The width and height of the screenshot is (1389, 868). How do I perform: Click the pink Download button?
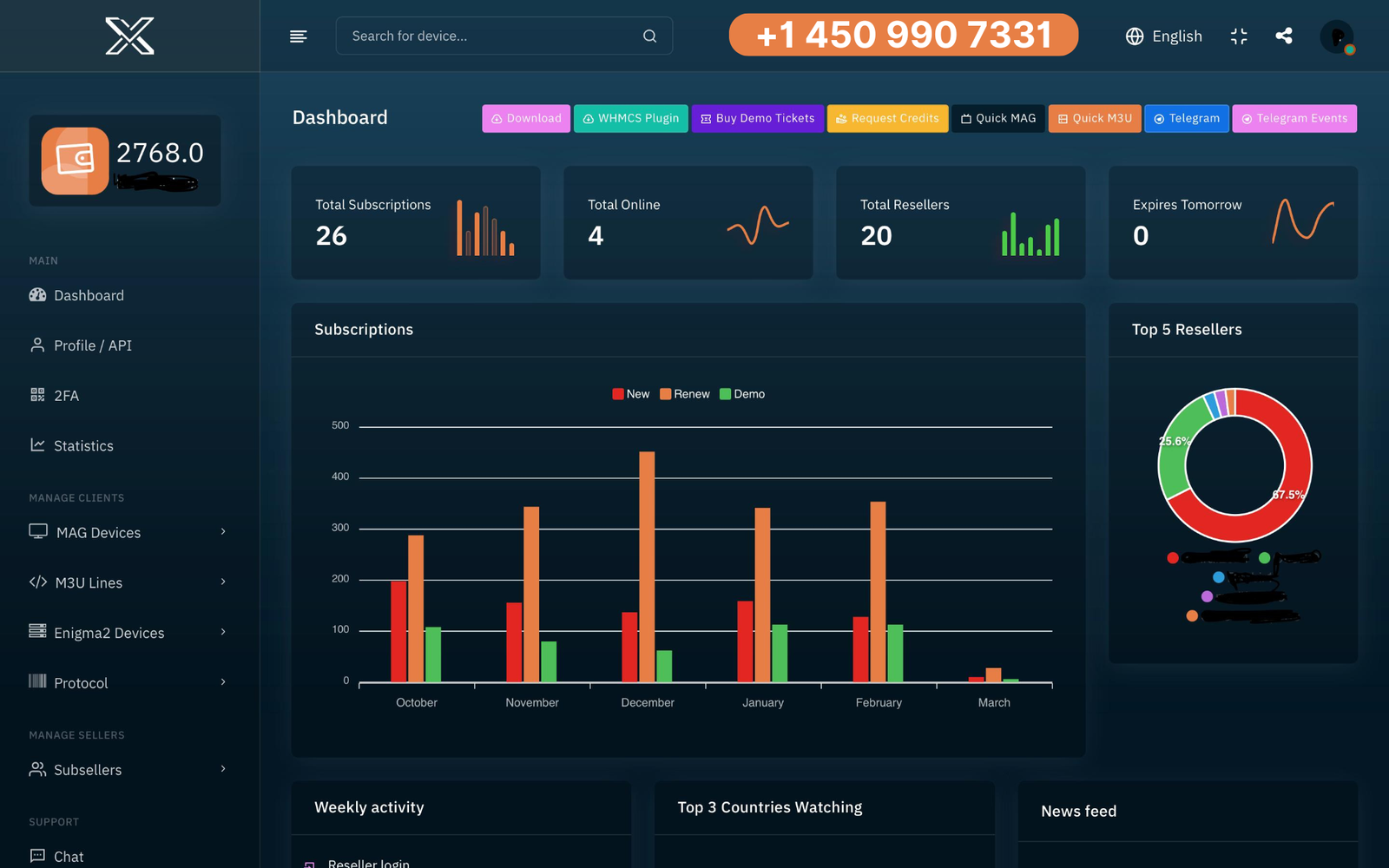[526, 118]
